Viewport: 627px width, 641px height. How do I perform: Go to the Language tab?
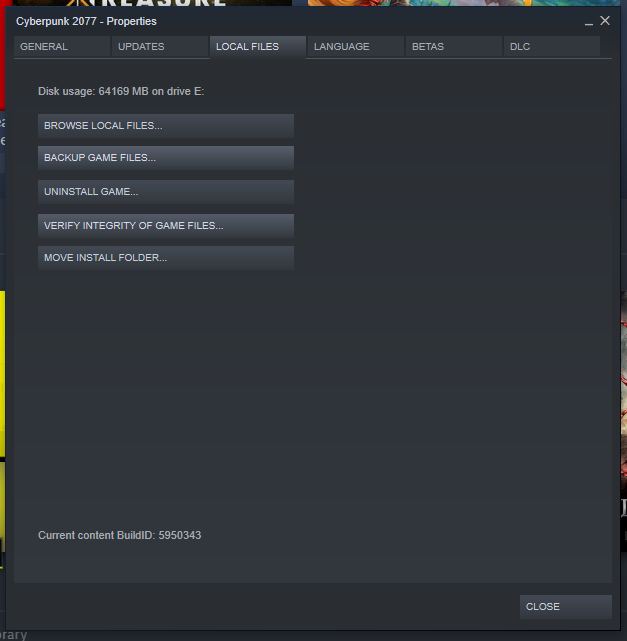tap(356, 47)
